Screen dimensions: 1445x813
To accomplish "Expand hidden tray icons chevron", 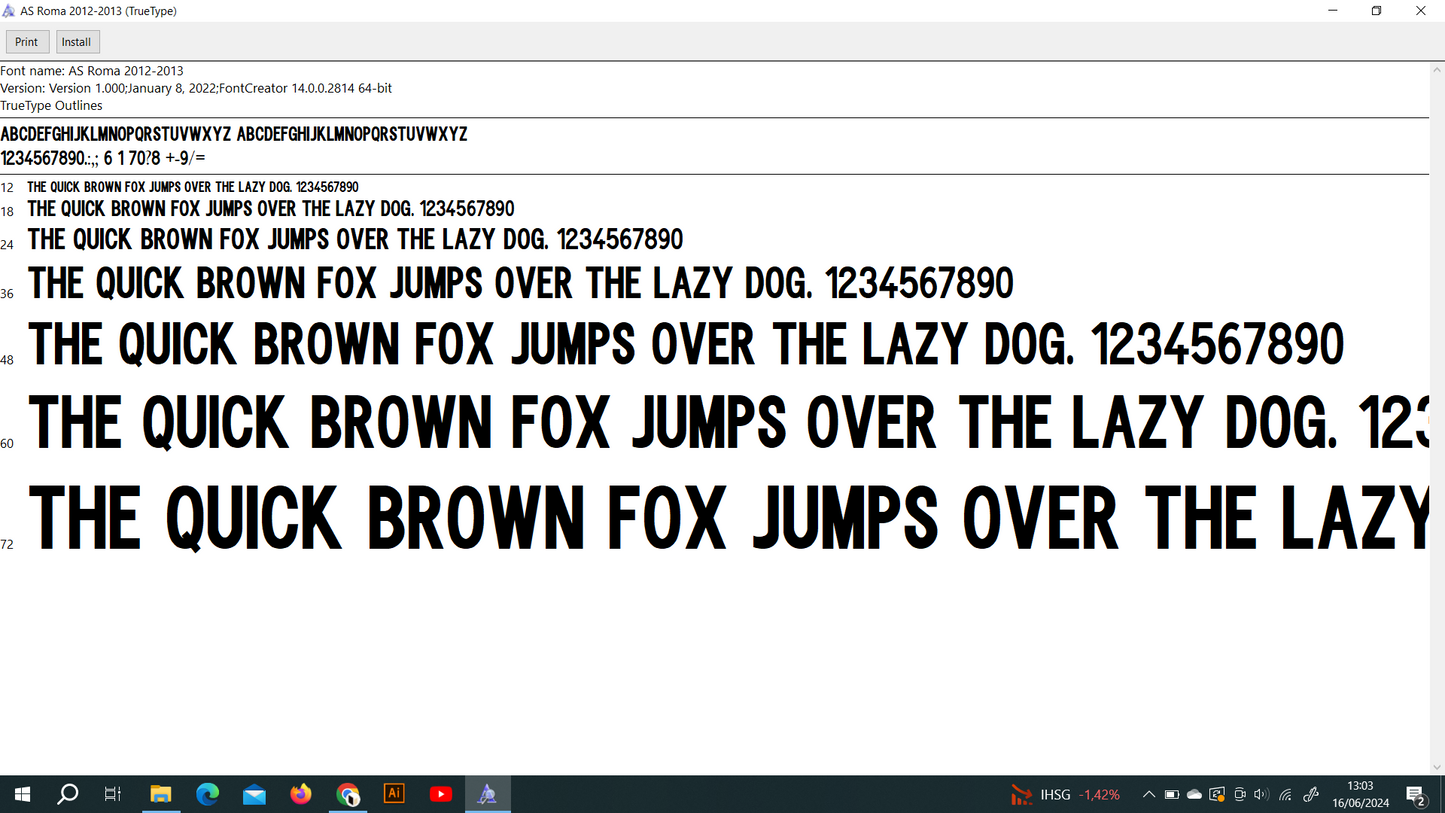I will [x=1148, y=793].
